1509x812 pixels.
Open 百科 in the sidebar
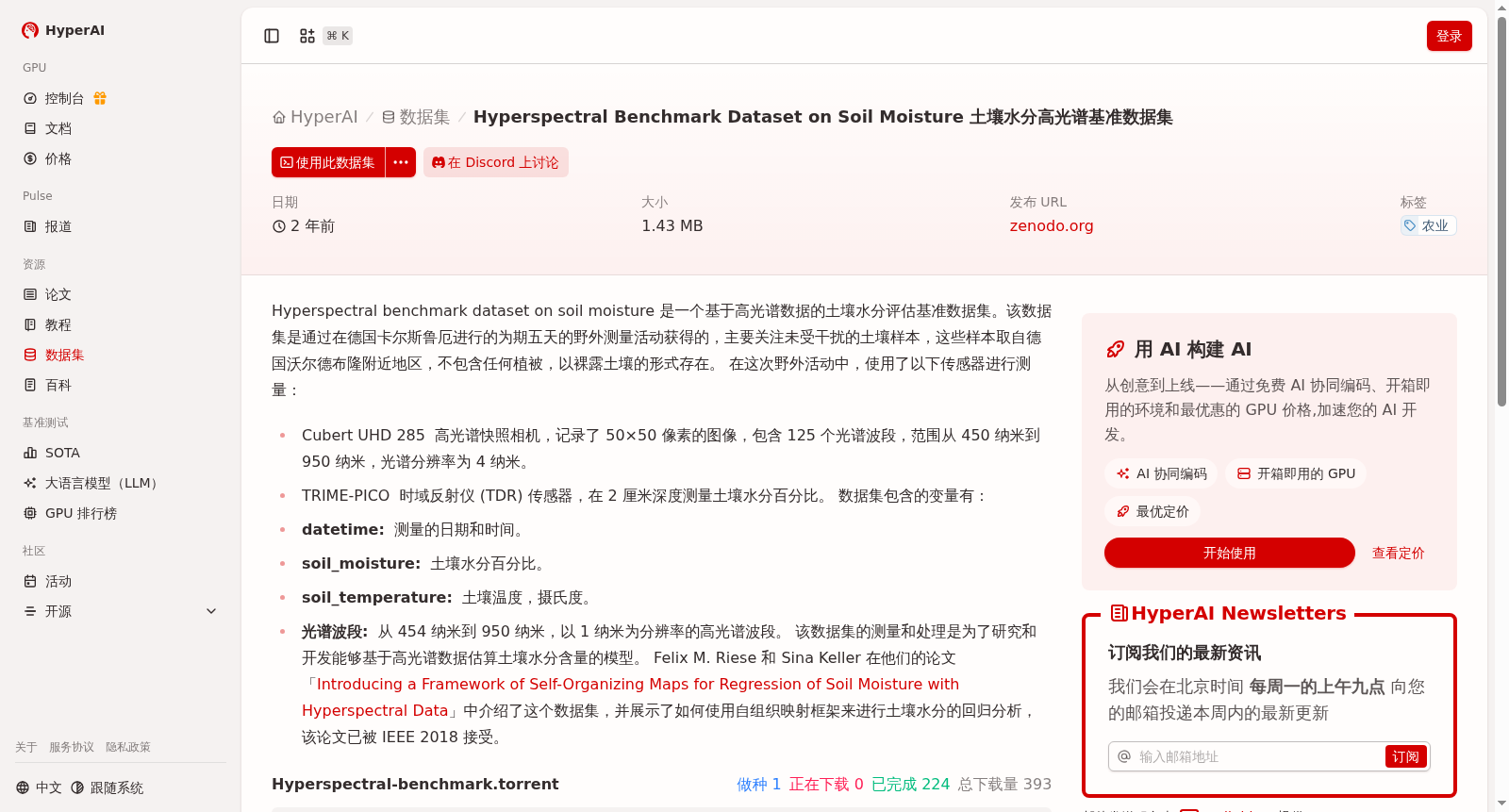point(121,385)
